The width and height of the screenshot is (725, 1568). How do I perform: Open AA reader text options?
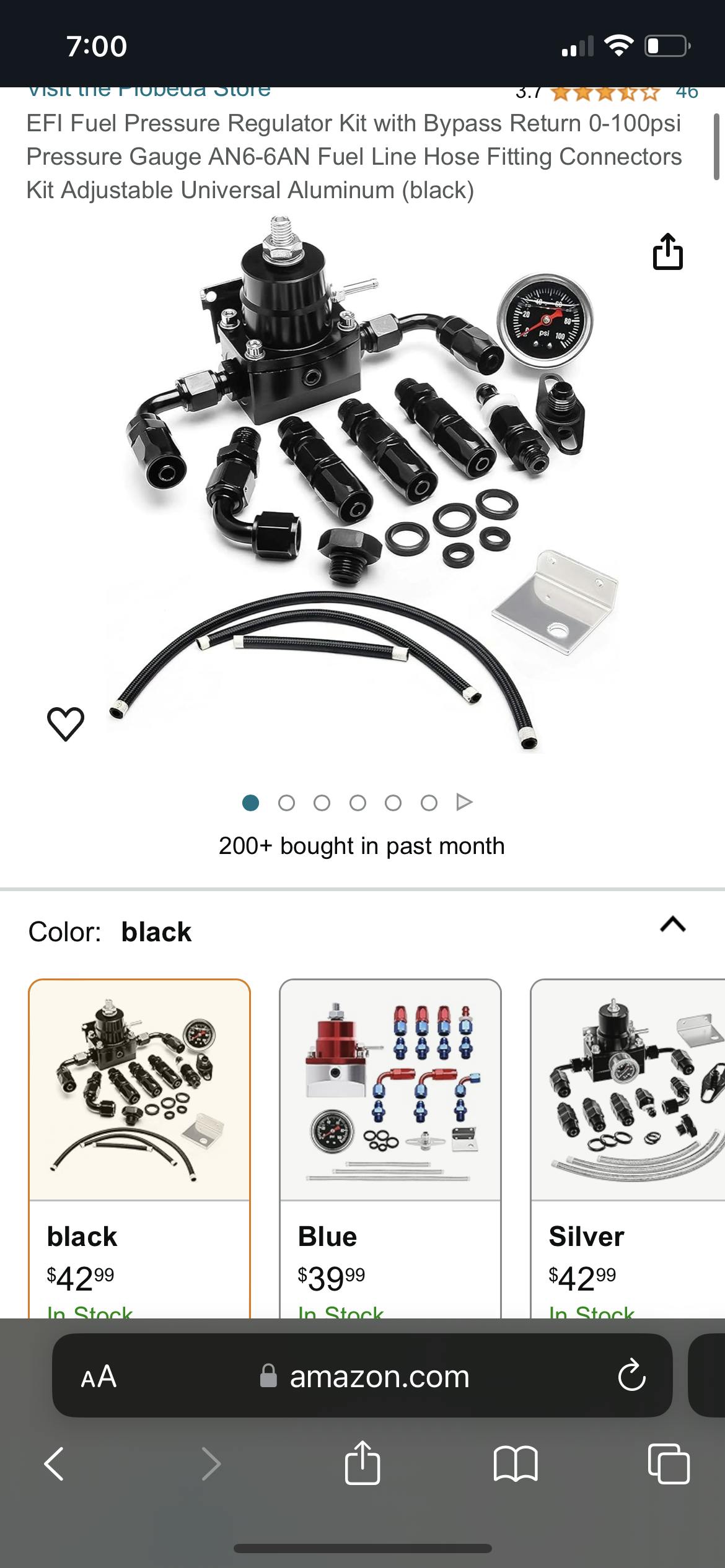(x=99, y=1376)
